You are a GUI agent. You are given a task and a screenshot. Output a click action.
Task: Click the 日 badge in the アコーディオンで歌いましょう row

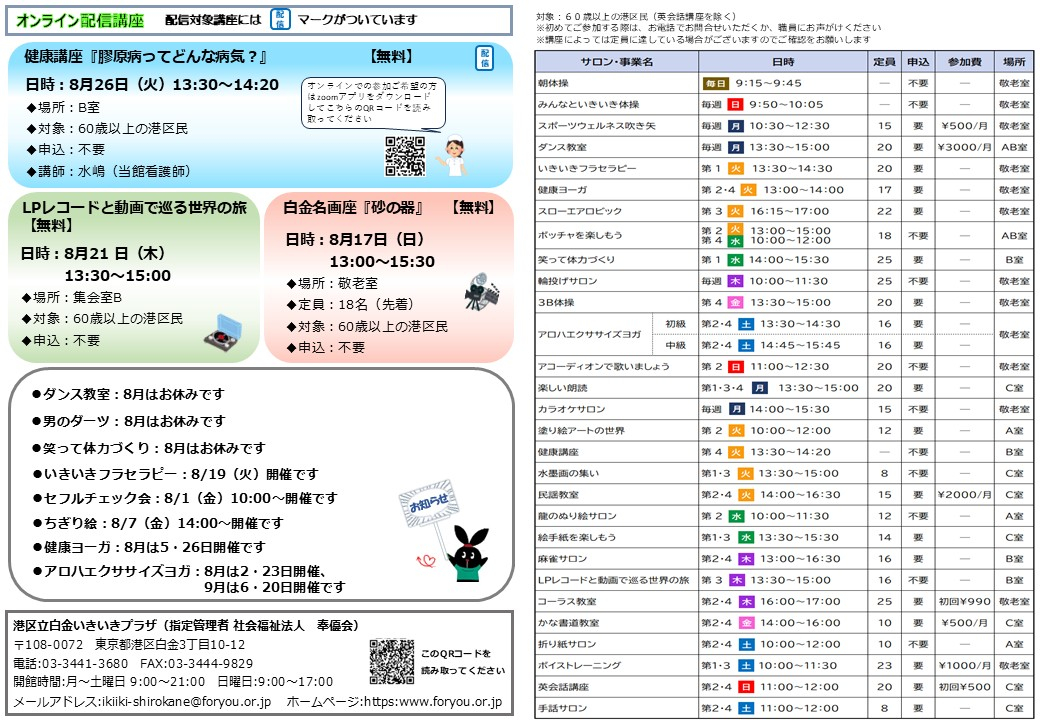(735, 367)
